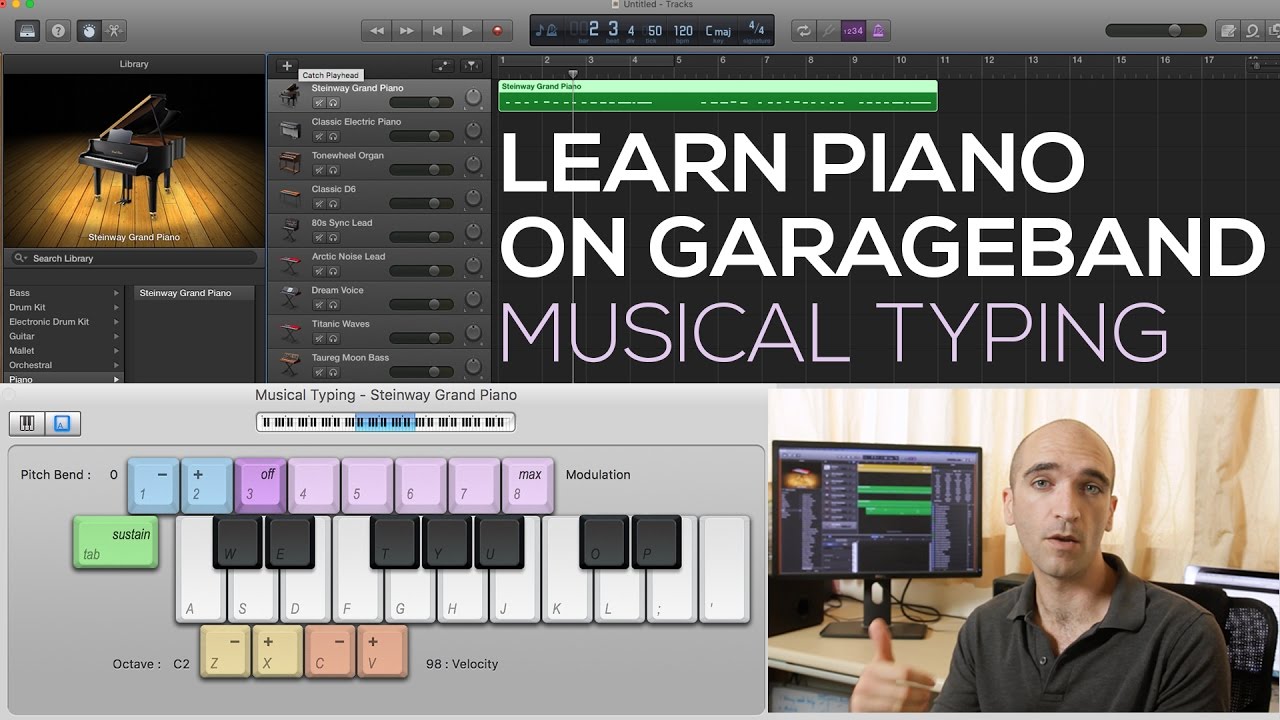The height and width of the screenshot is (720, 1280).
Task: Solo the Steinway Grand Piano track
Action: click(x=333, y=102)
